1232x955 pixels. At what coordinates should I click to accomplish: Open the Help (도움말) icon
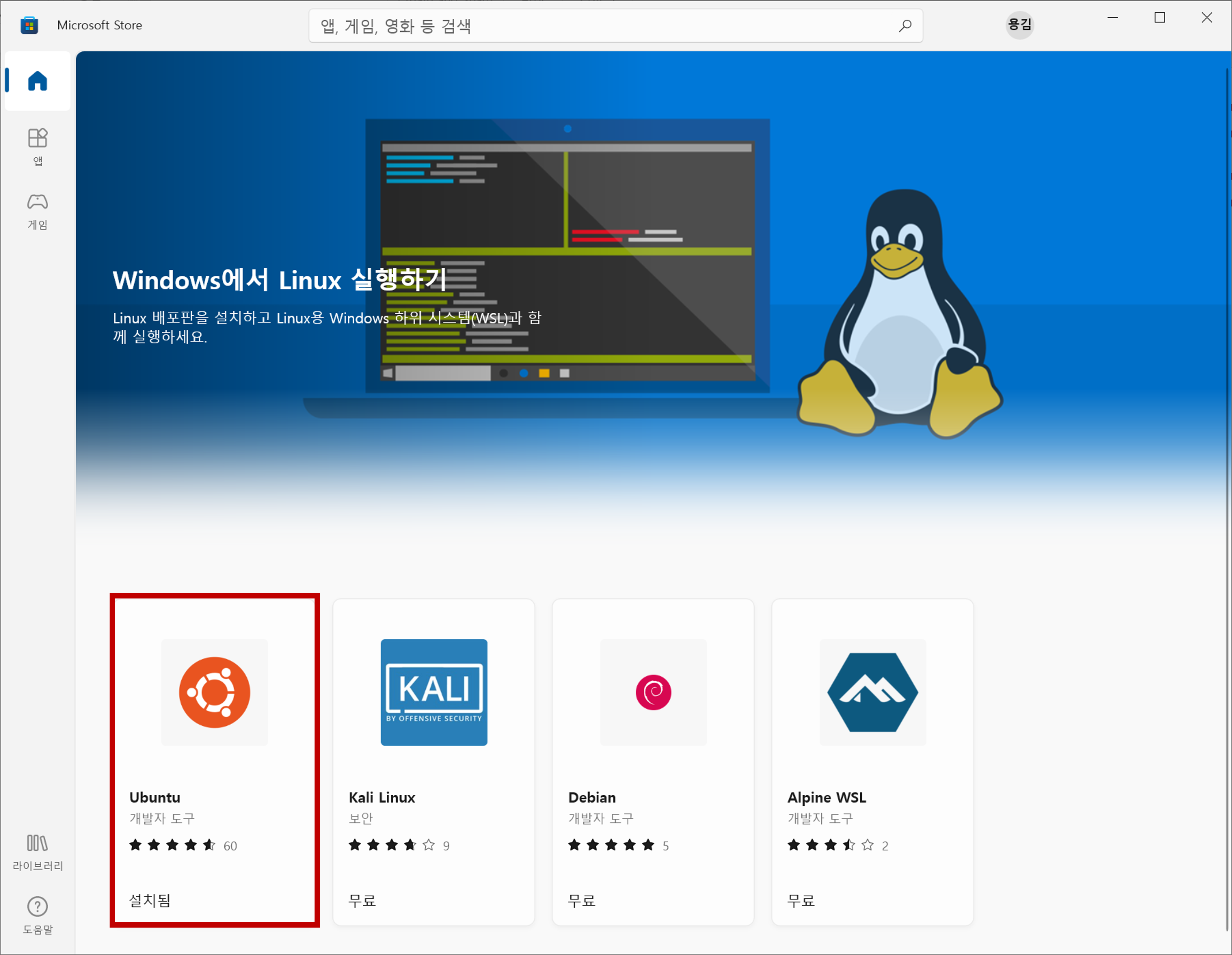pyautogui.click(x=37, y=906)
